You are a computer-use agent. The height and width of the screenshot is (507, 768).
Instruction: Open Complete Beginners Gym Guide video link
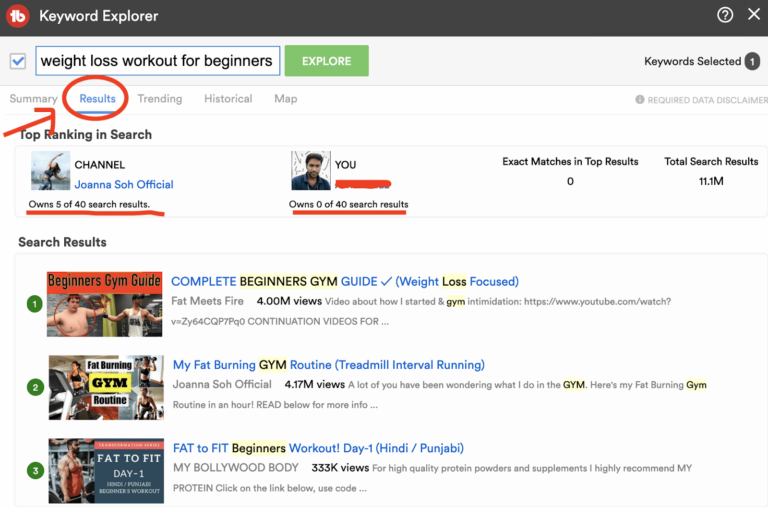(x=345, y=282)
